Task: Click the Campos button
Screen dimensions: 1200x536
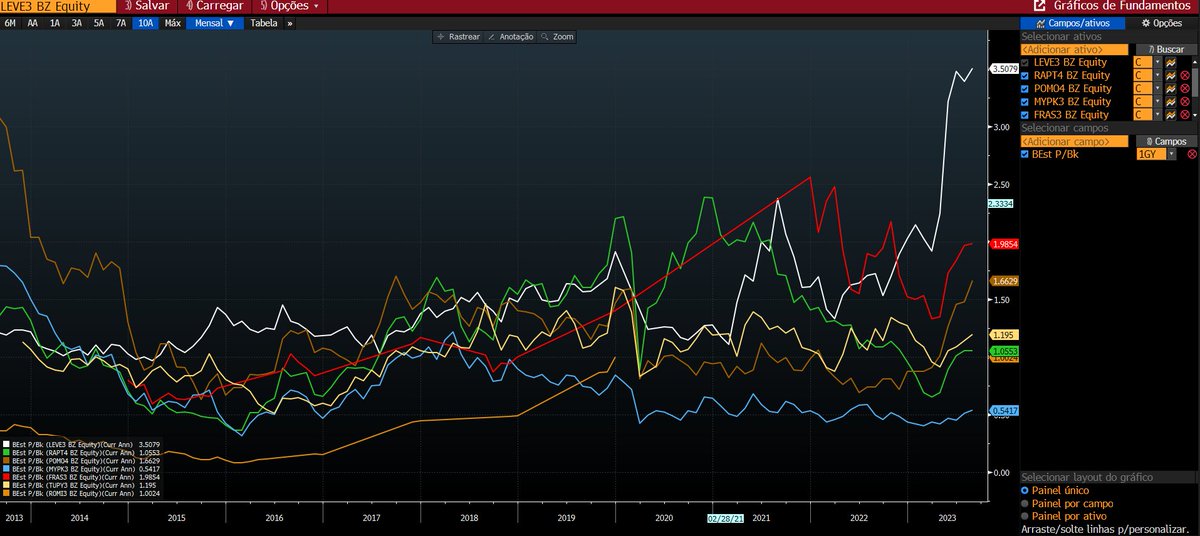Action: [1166, 141]
